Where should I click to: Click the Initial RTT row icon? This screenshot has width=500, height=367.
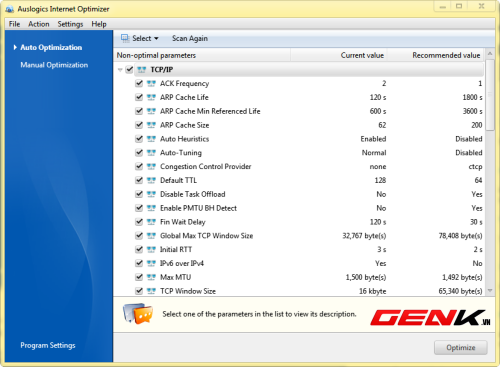point(151,249)
